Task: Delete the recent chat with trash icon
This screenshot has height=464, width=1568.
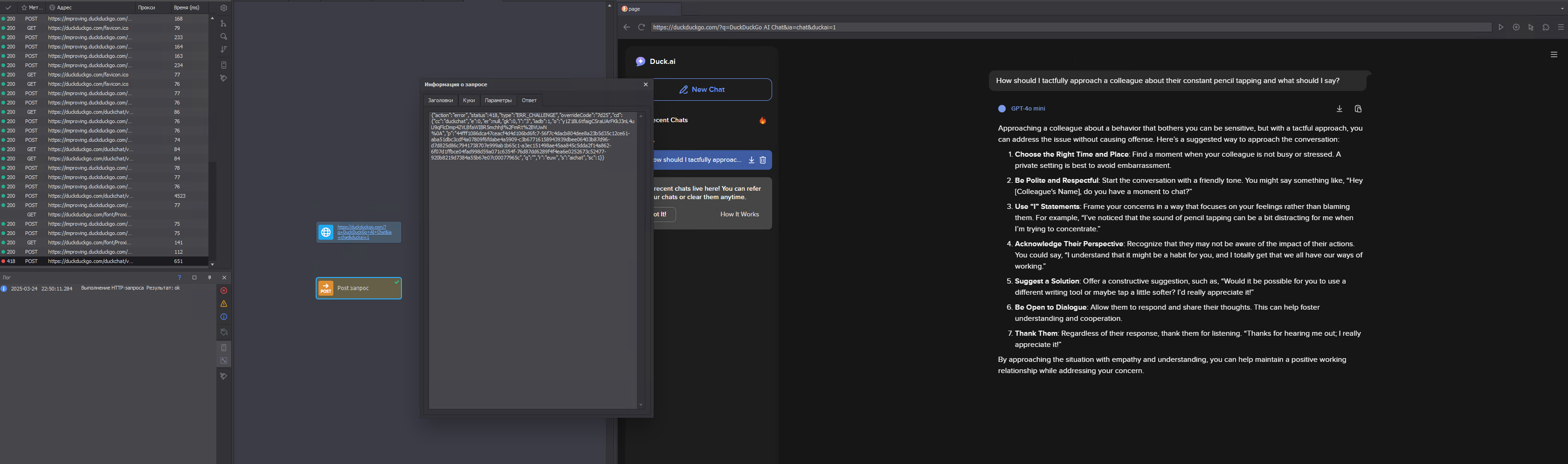Action: tap(763, 160)
